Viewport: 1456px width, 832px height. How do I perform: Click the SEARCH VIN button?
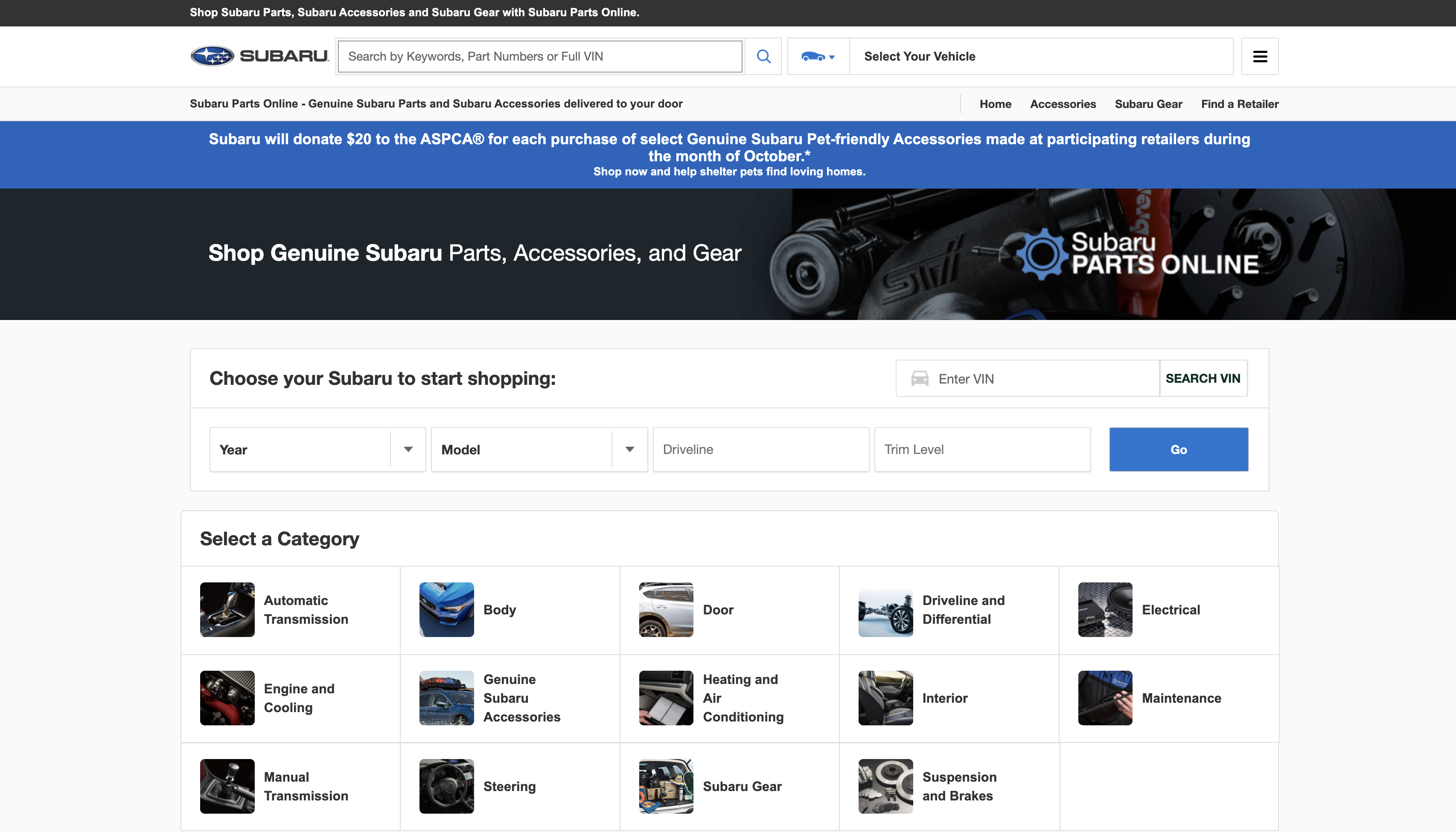coord(1203,378)
